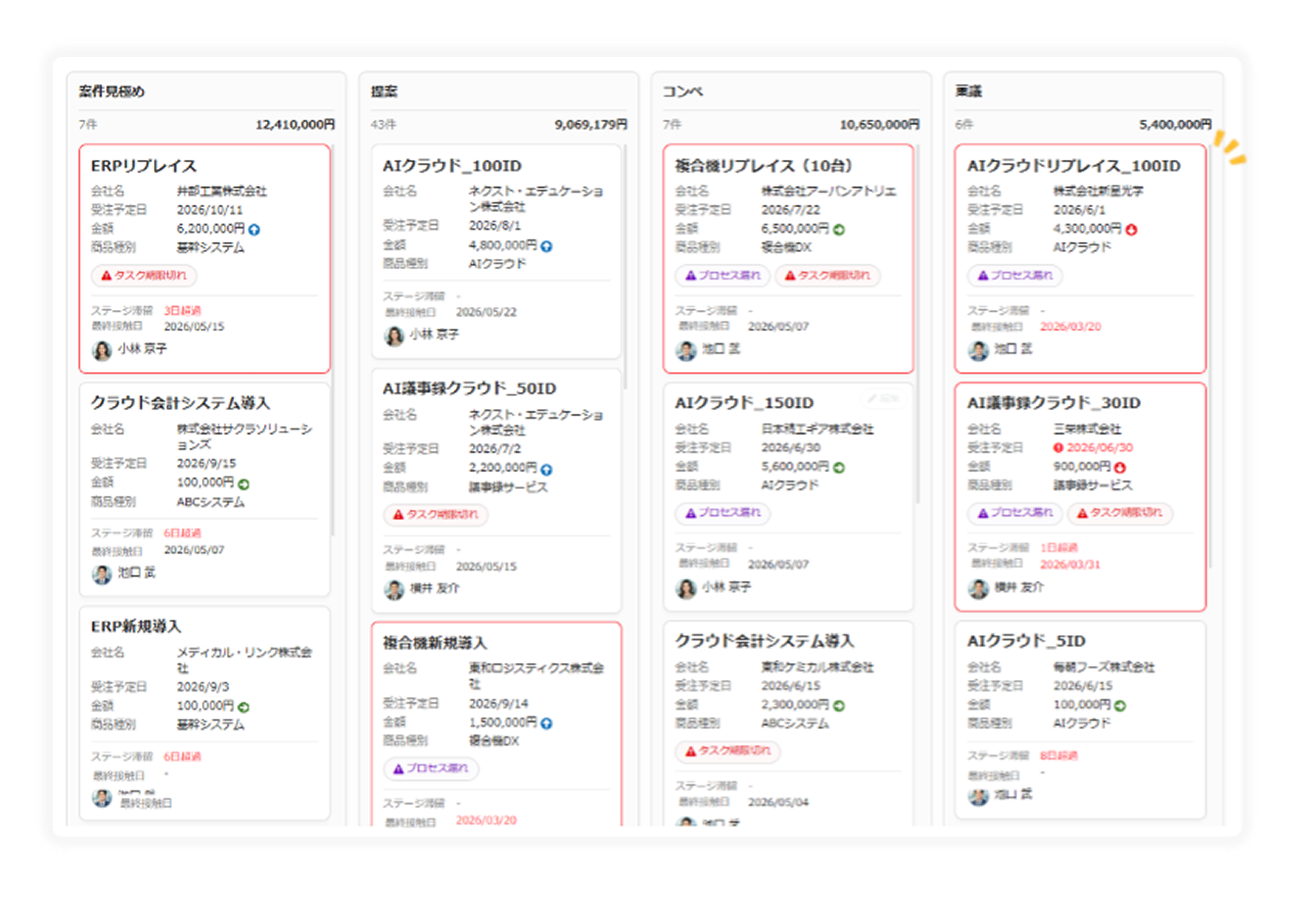Open the AIクラウド_5ID card title

click(x=1027, y=641)
